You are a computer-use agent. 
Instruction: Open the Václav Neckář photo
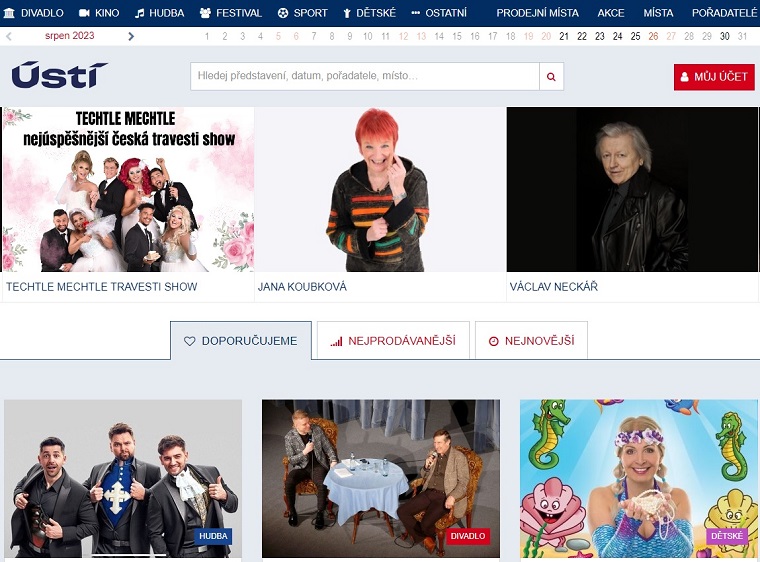coord(632,189)
